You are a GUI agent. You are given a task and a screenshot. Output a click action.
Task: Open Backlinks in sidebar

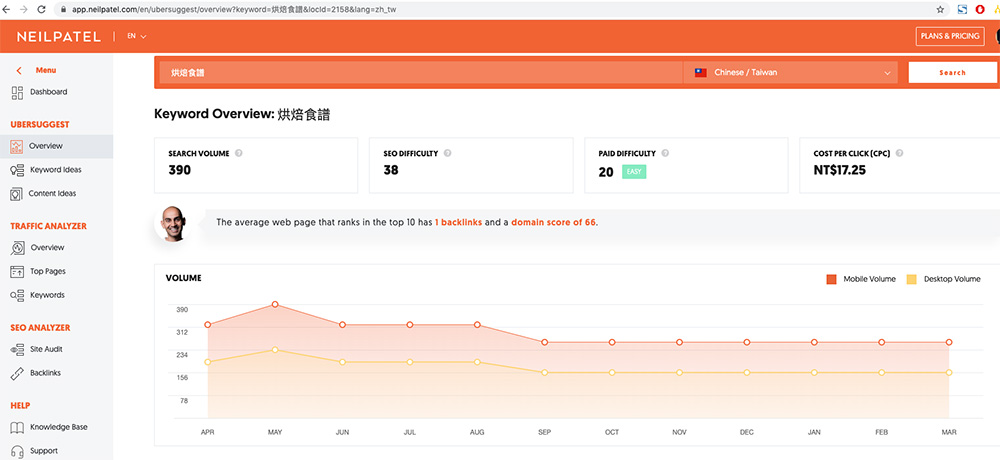click(45, 373)
